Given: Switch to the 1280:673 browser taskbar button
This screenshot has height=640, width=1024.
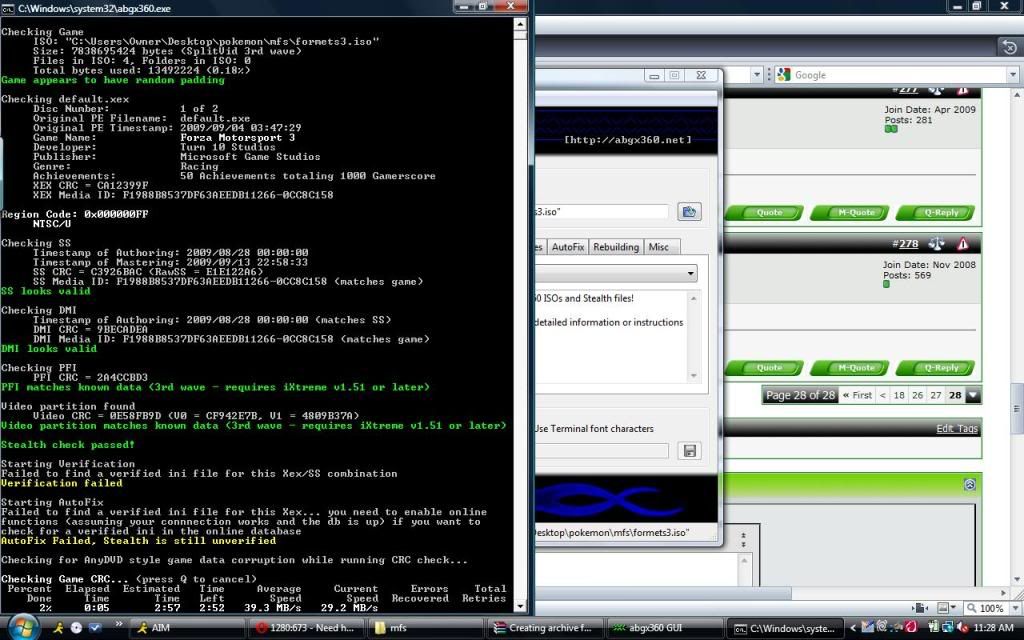Looking at the screenshot, I should [304, 628].
